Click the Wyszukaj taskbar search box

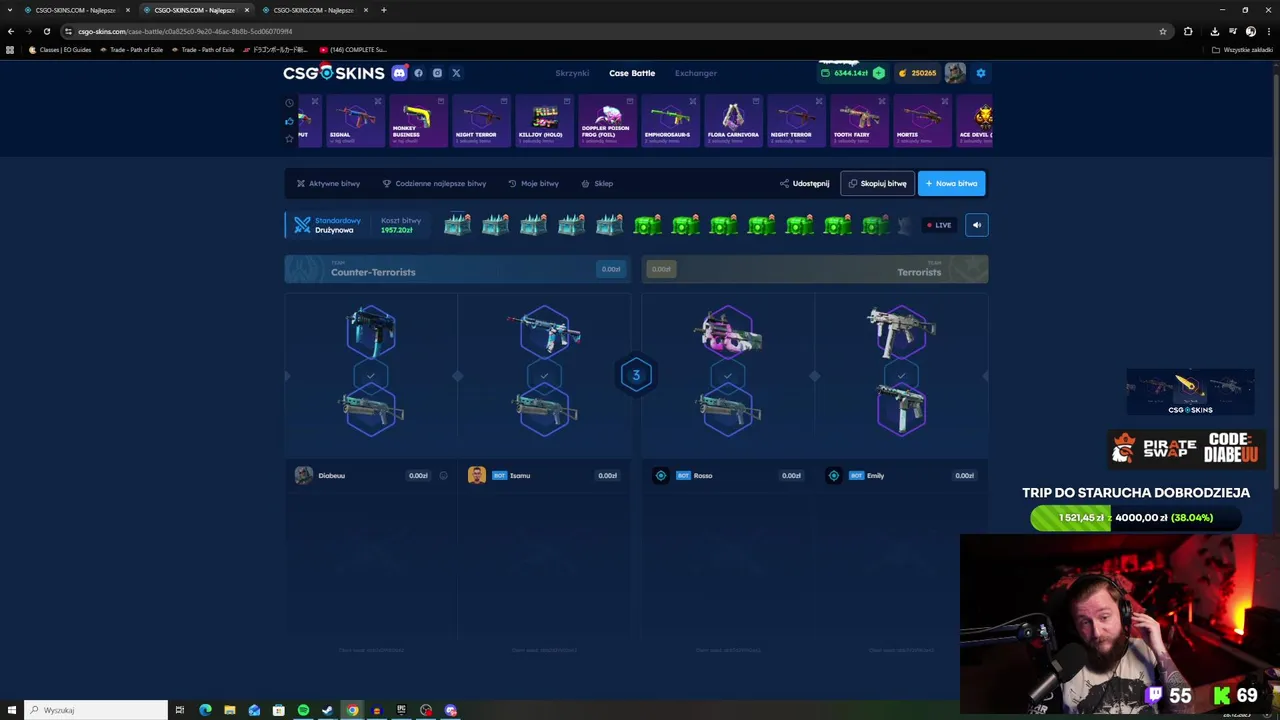coord(96,710)
